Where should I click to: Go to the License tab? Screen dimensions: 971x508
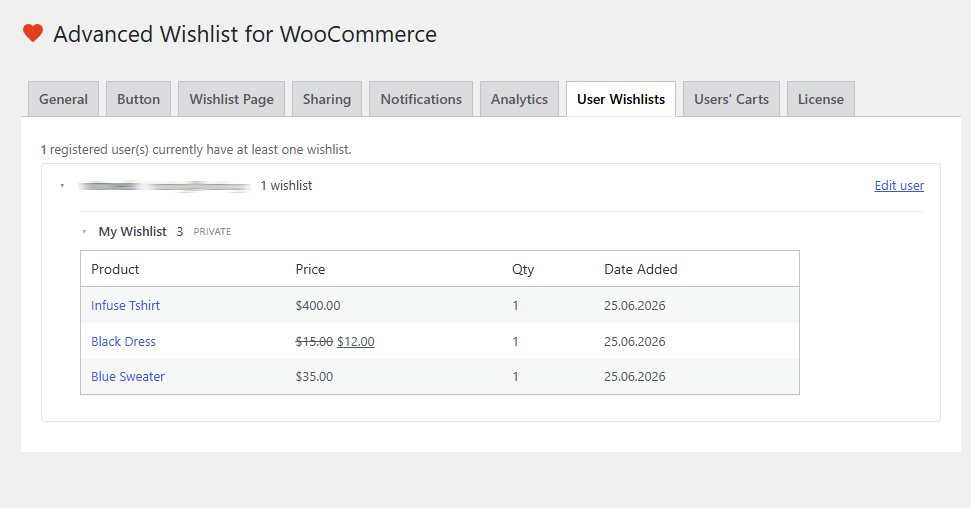click(x=821, y=99)
